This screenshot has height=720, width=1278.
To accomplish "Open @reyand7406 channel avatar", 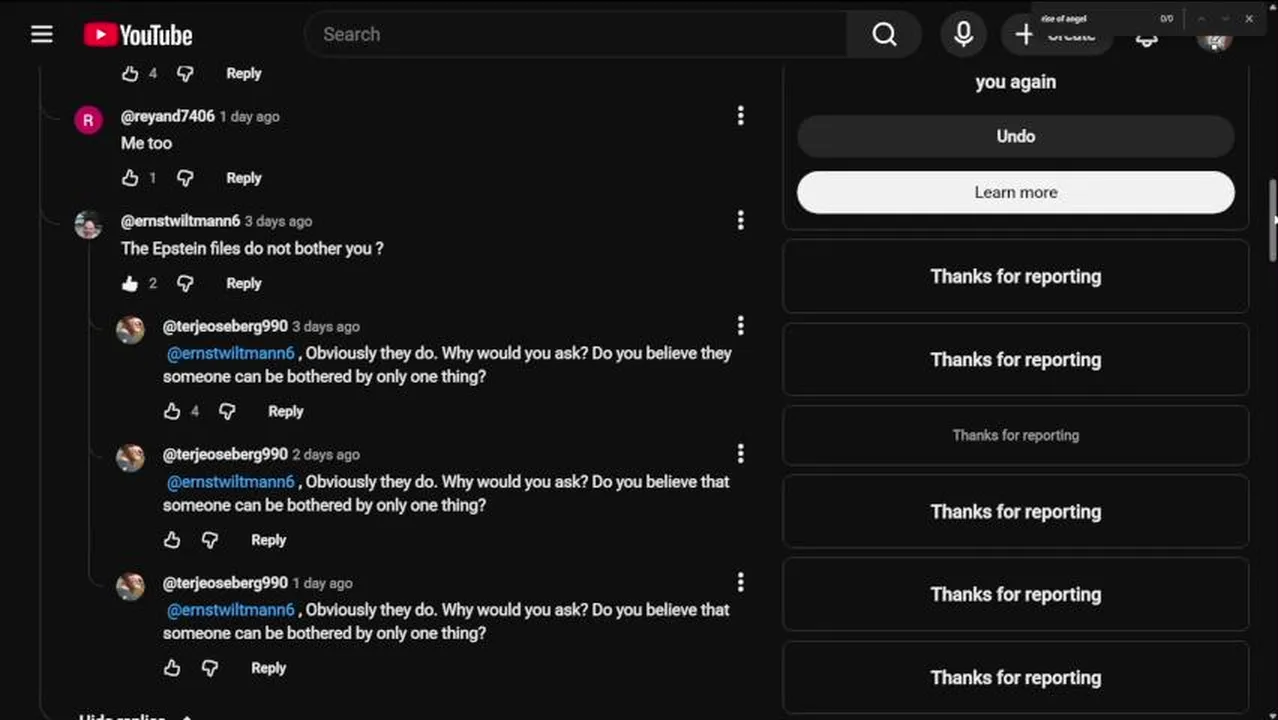I will click(x=88, y=121).
